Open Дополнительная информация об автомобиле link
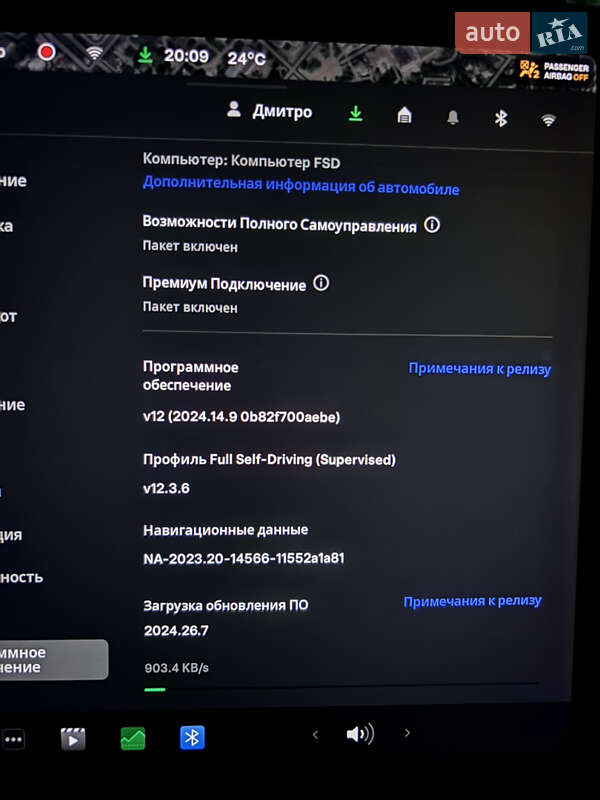The image size is (600, 800). click(x=301, y=185)
